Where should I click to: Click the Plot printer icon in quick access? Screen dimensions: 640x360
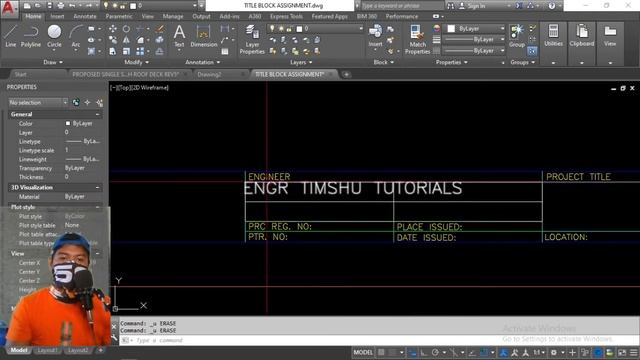[60, 6]
